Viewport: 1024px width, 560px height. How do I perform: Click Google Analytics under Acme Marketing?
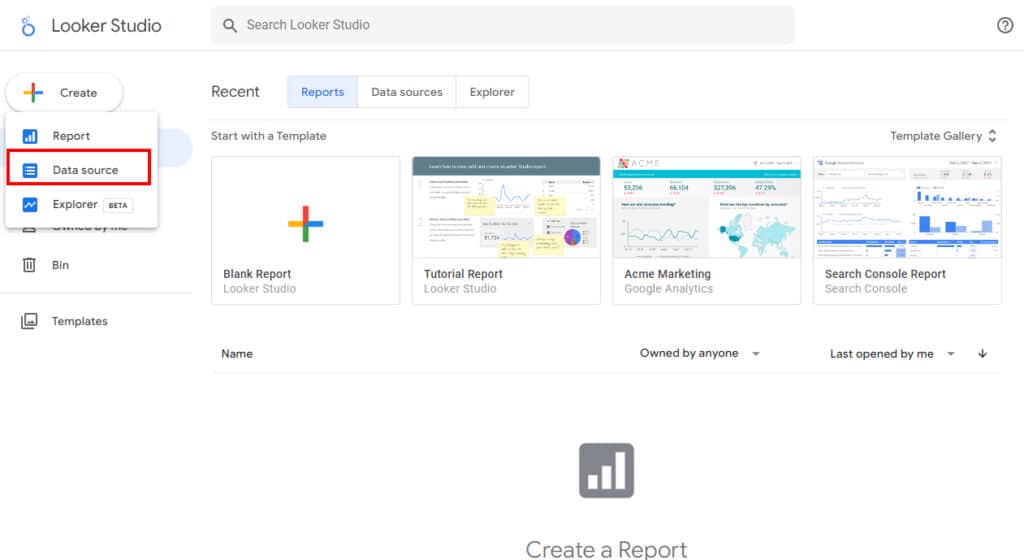[668, 288]
